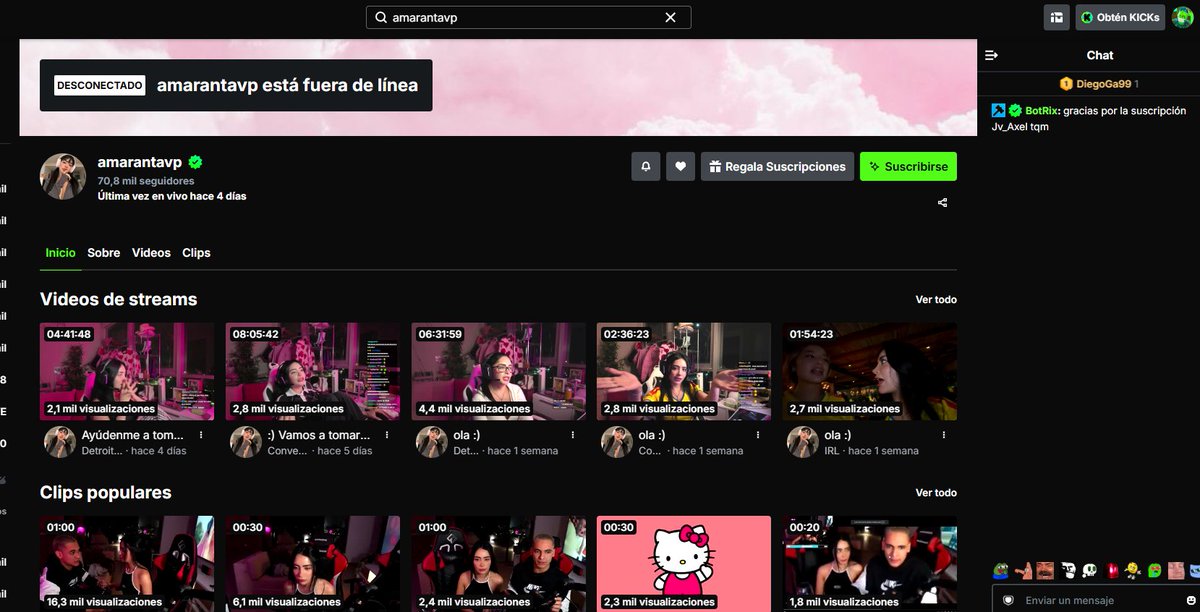Click the share channel icon
Viewport: 1200px width, 612px height.
[943, 203]
